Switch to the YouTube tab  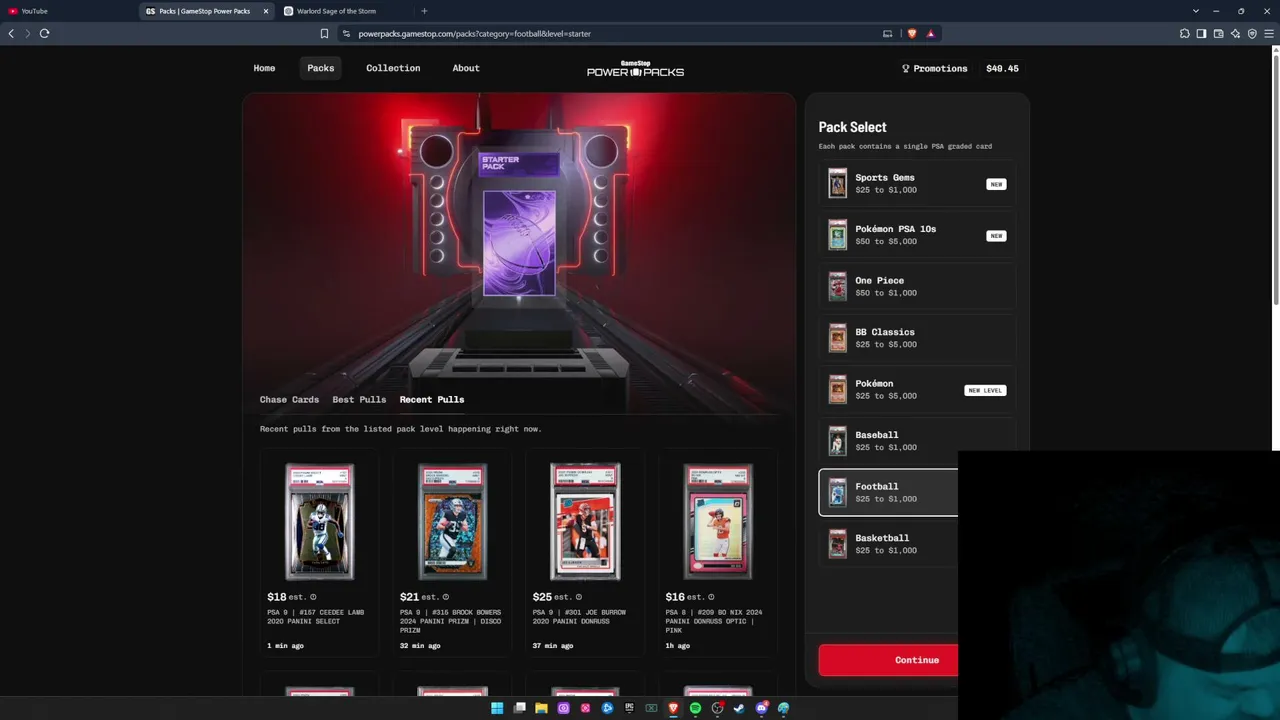coord(70,11)
